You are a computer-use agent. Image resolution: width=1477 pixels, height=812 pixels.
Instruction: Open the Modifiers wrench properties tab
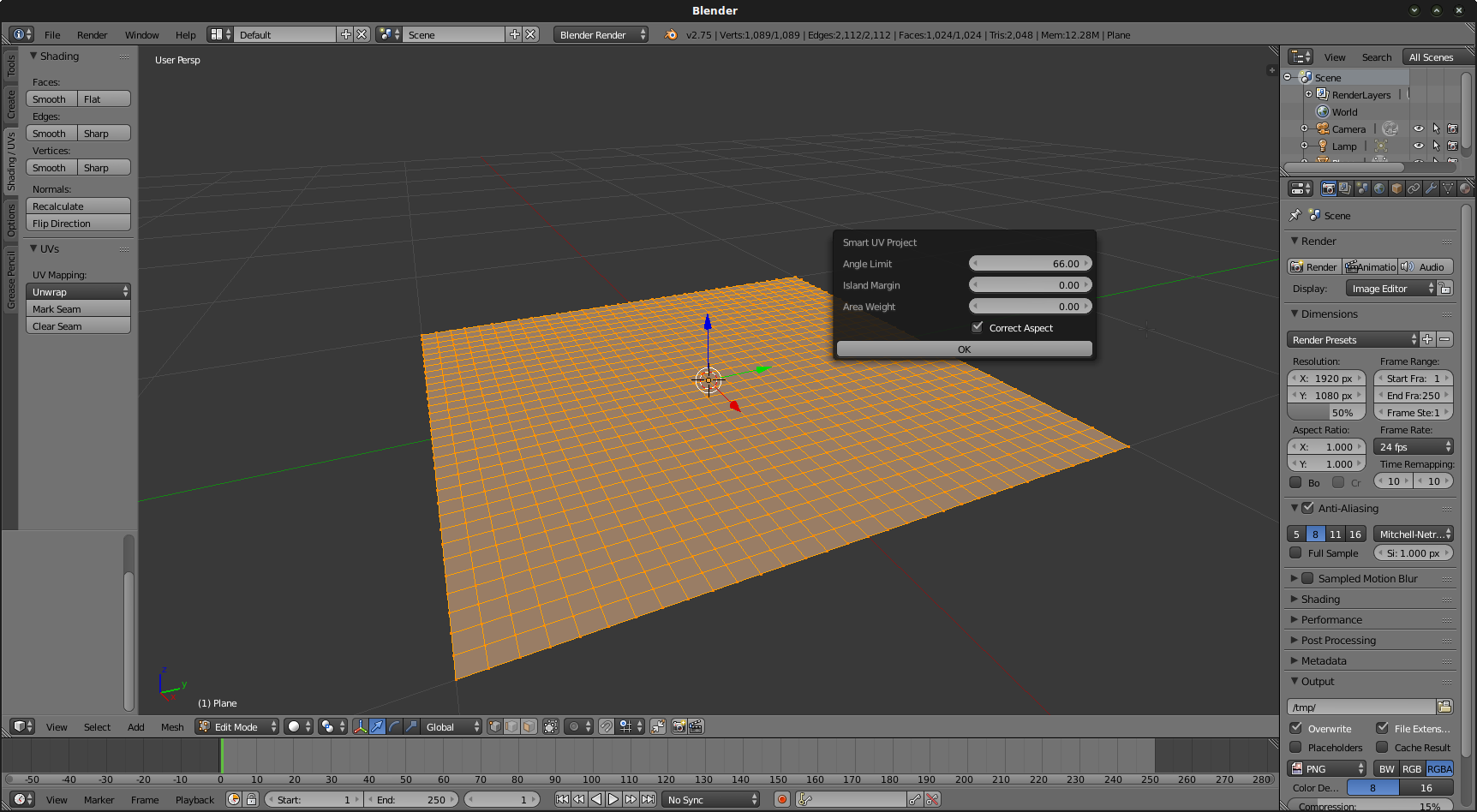pos(1431,188)
